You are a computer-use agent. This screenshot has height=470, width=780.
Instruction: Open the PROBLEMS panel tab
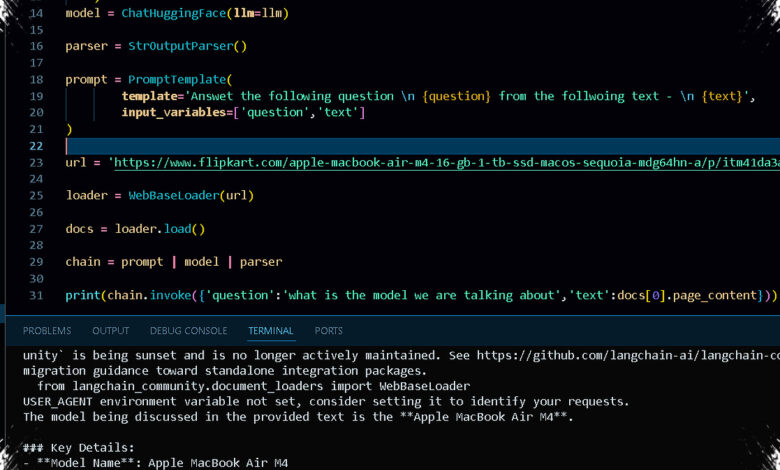tap(47, 331)
